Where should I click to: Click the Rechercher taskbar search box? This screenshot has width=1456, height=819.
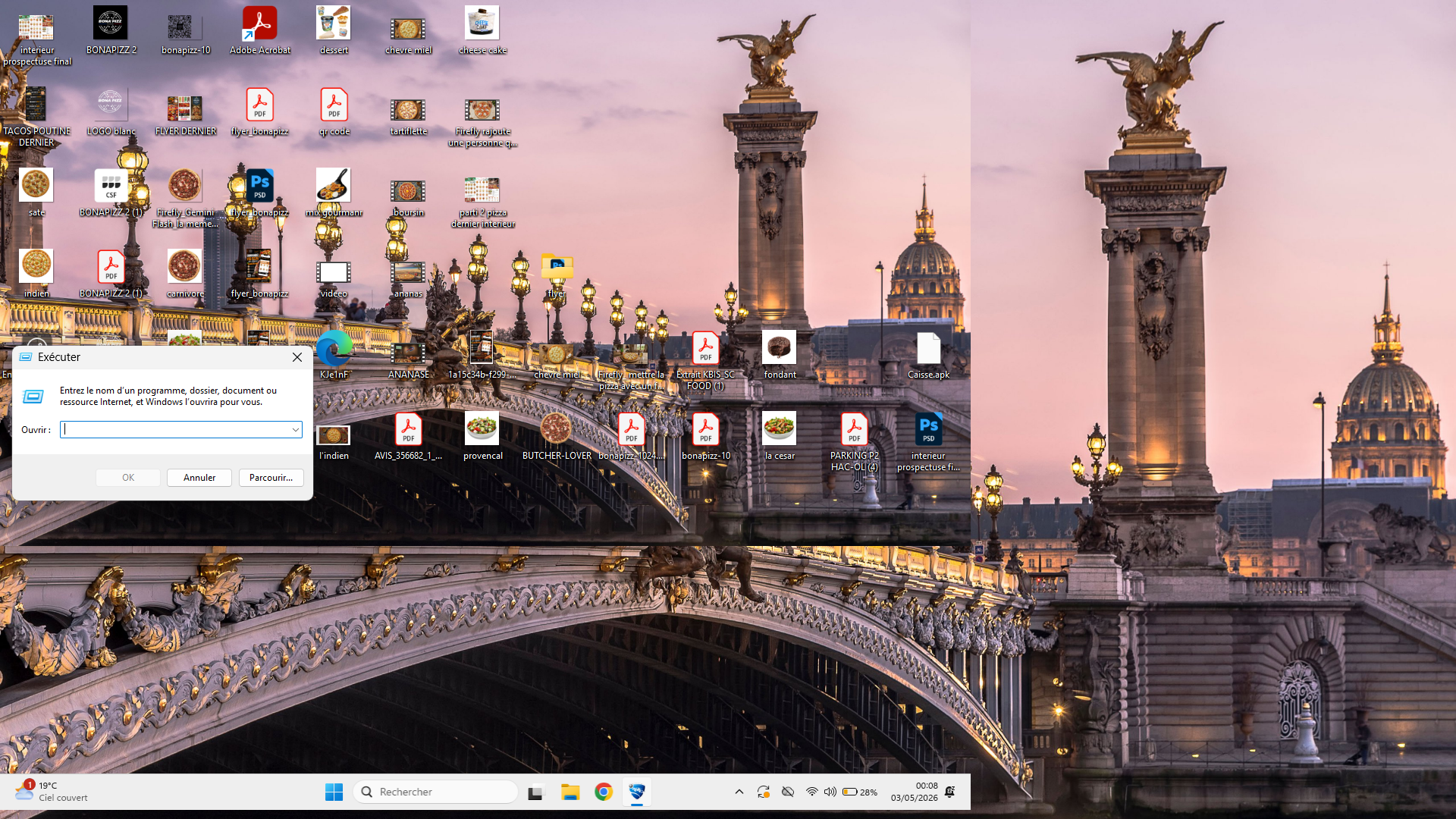[435, 792]
